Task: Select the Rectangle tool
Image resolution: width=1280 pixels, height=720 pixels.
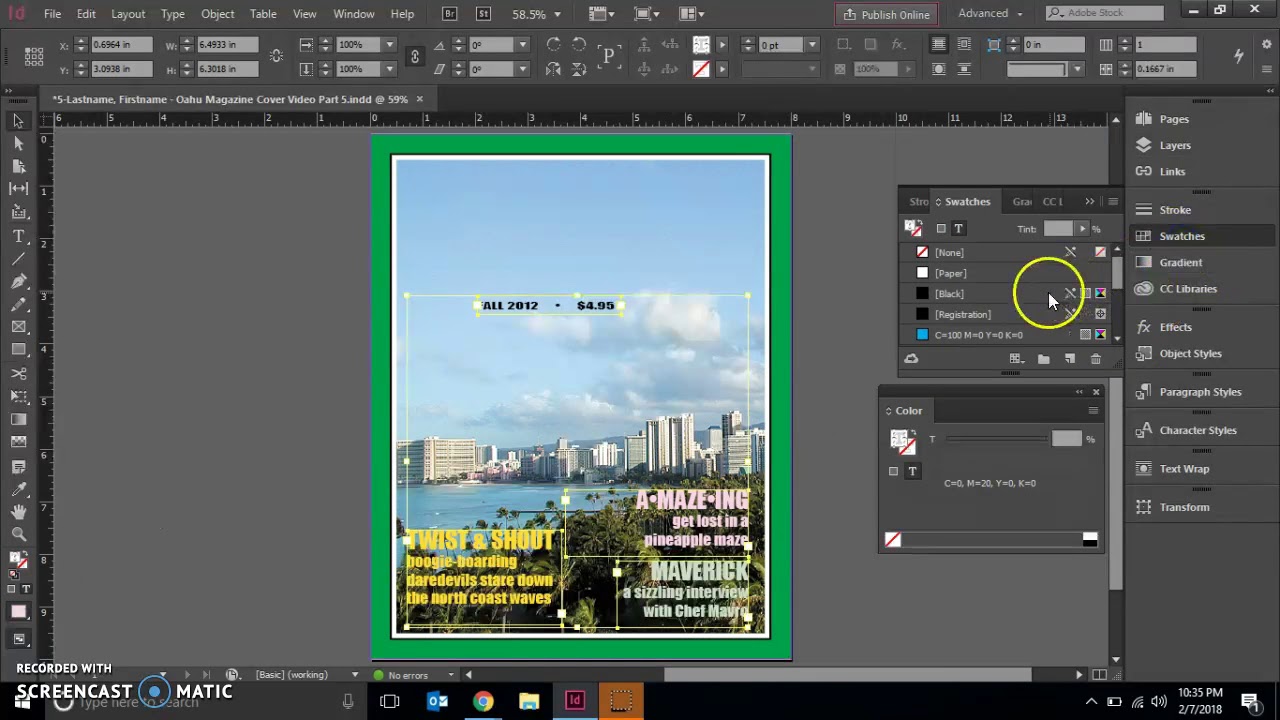Action: 18,349
